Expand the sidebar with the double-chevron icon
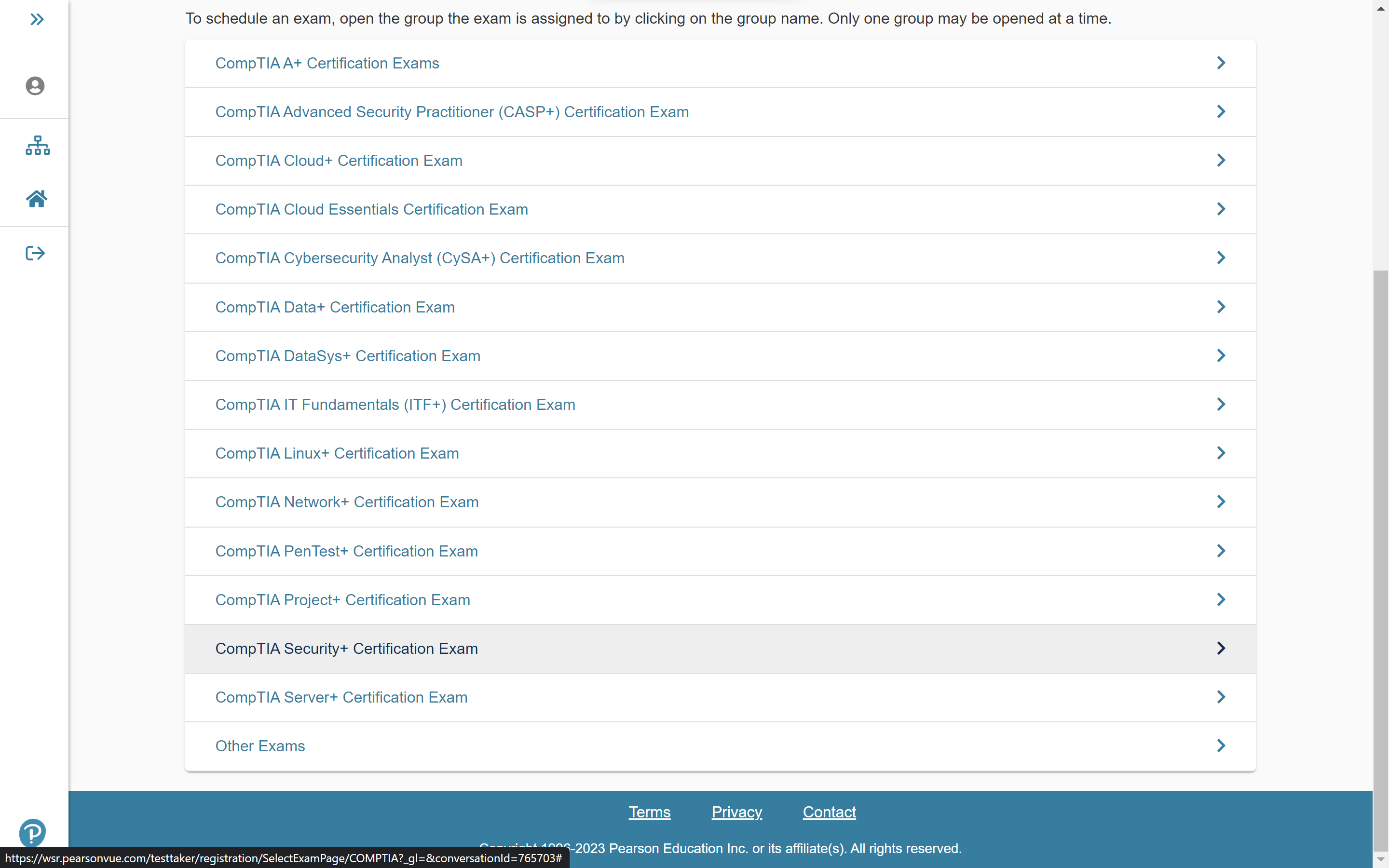Screen dimensions: 1389x868 37,19
